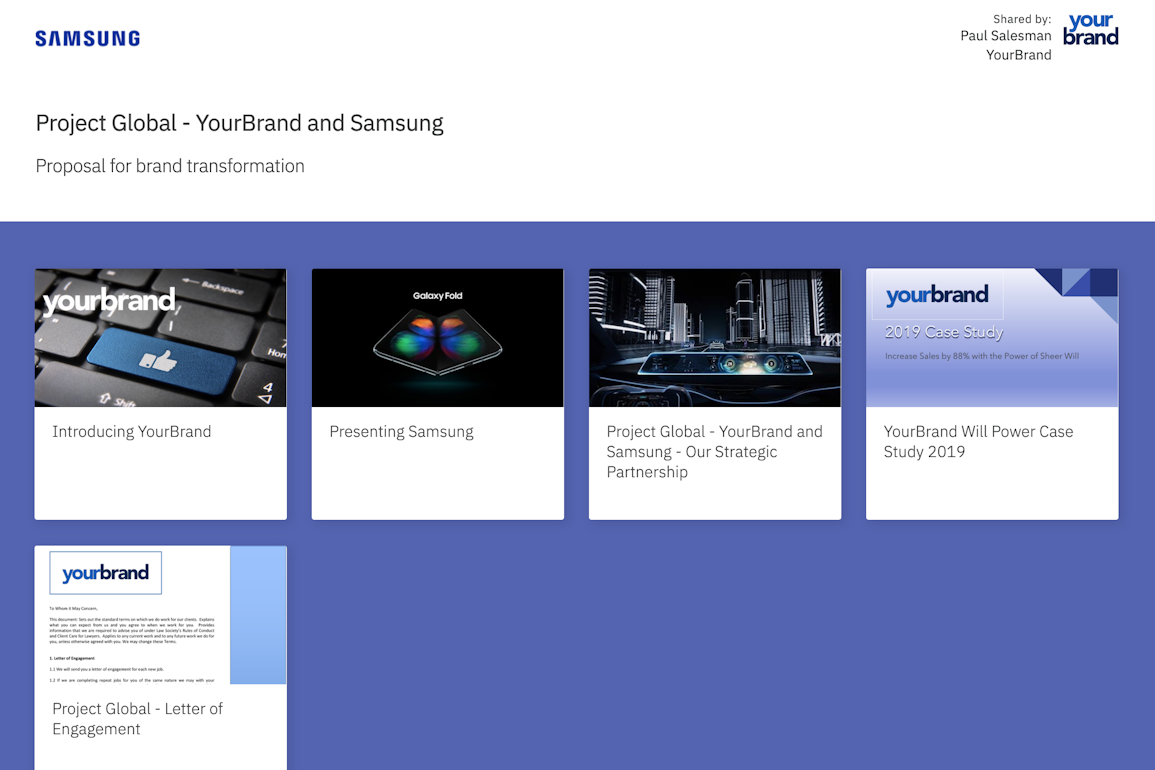This screenshot has width=1155, height=770.
Task: Click 'Proposal for brand transformation' subtitle
Action: [170, 166]
